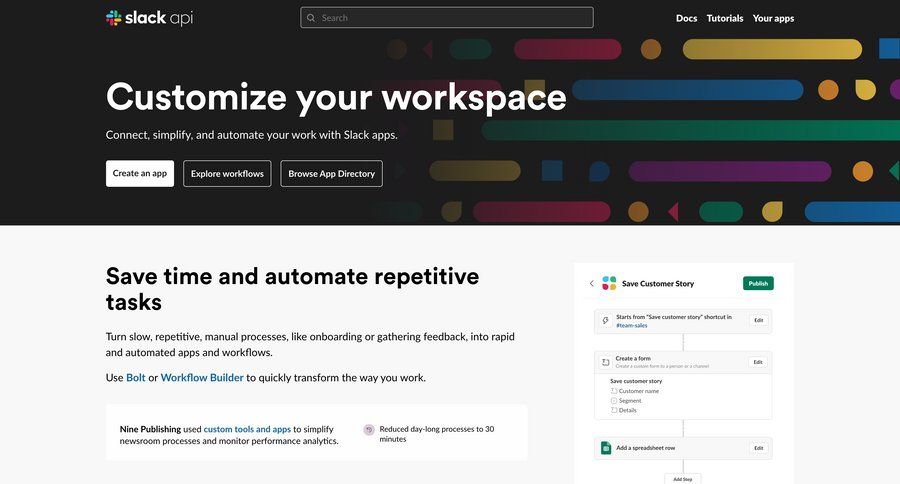Screen dimensions: 900x484
Task: Click the shortcut lightning icon in first step
Action: pyautogui.click(x=605, y=321)
